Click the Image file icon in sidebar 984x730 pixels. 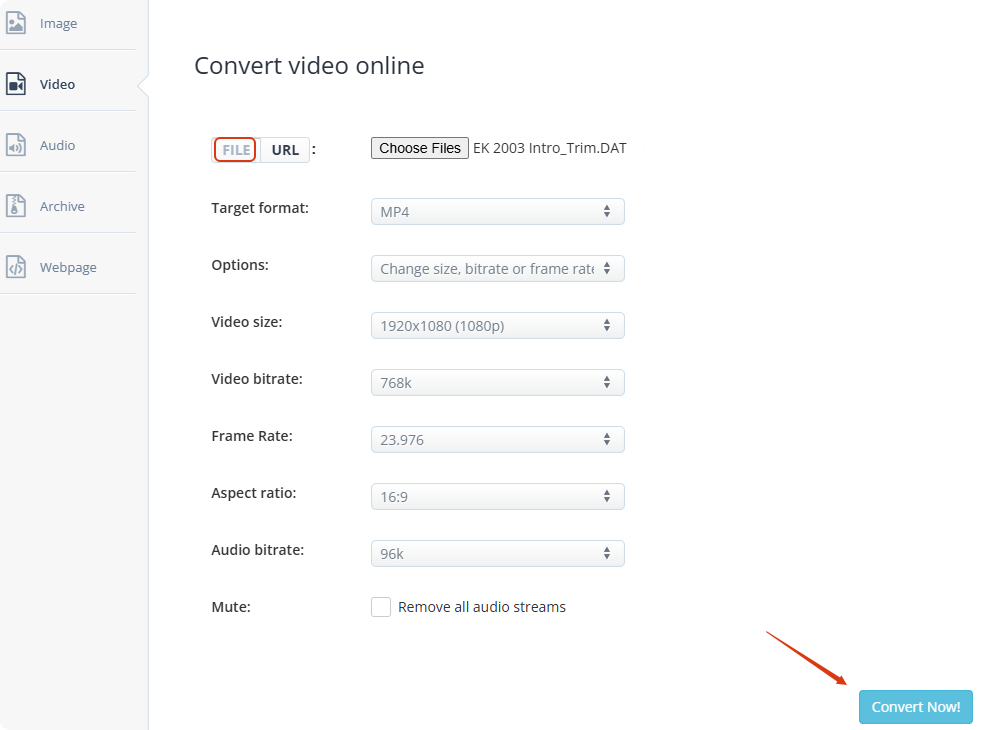(16, 23)
